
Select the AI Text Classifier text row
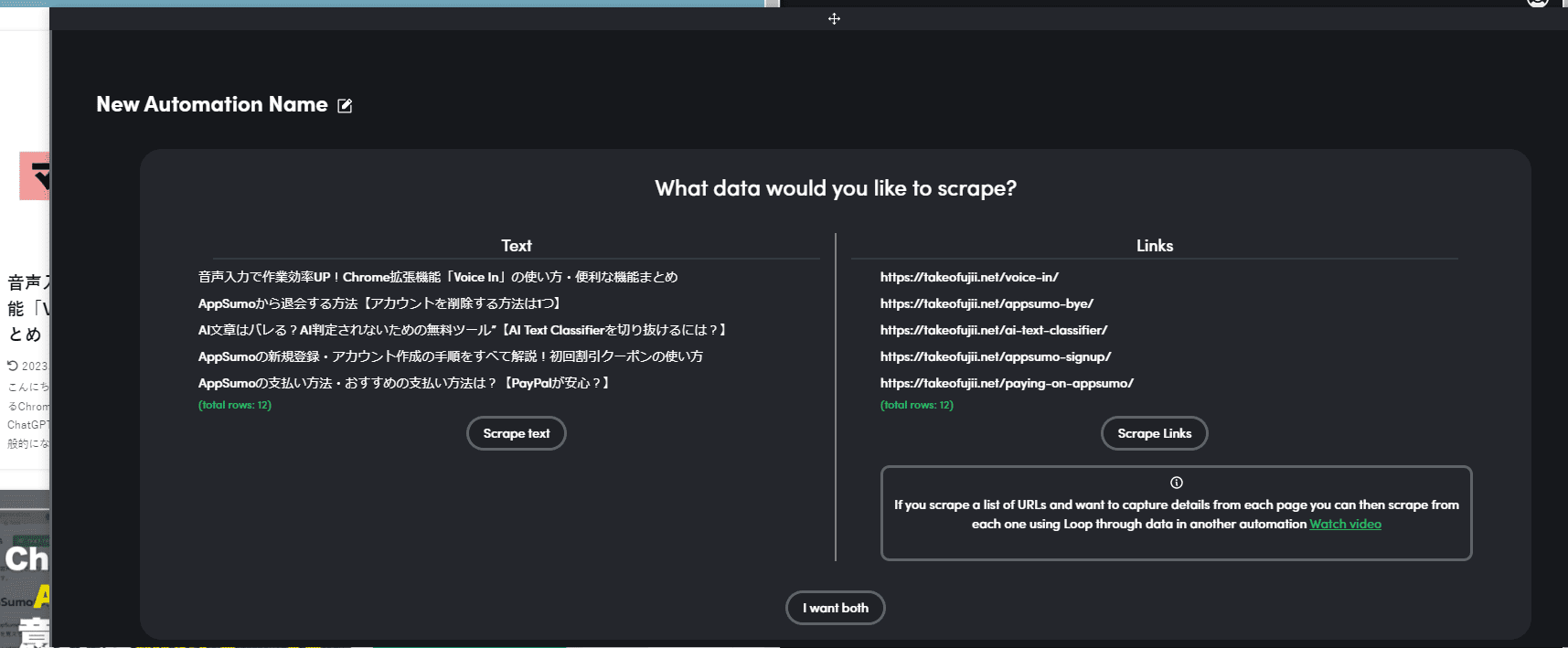click(463, 330)
